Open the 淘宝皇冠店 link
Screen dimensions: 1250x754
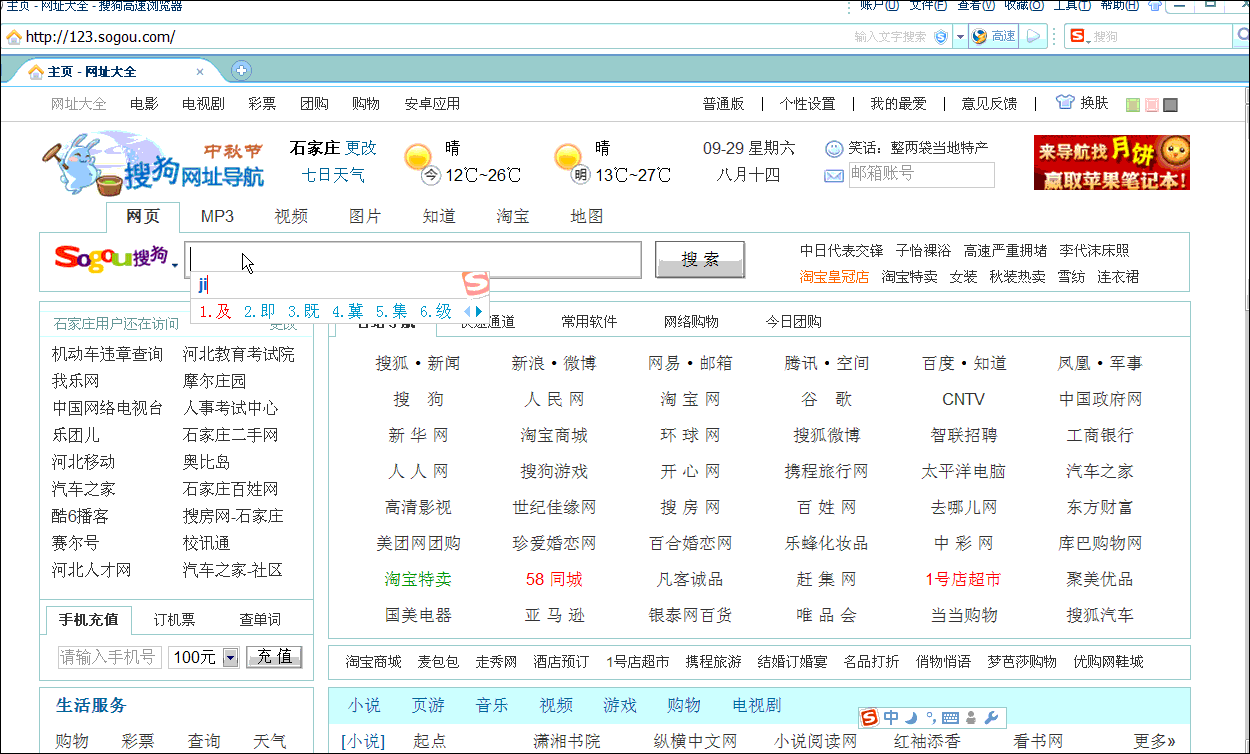tap(834, 277)
